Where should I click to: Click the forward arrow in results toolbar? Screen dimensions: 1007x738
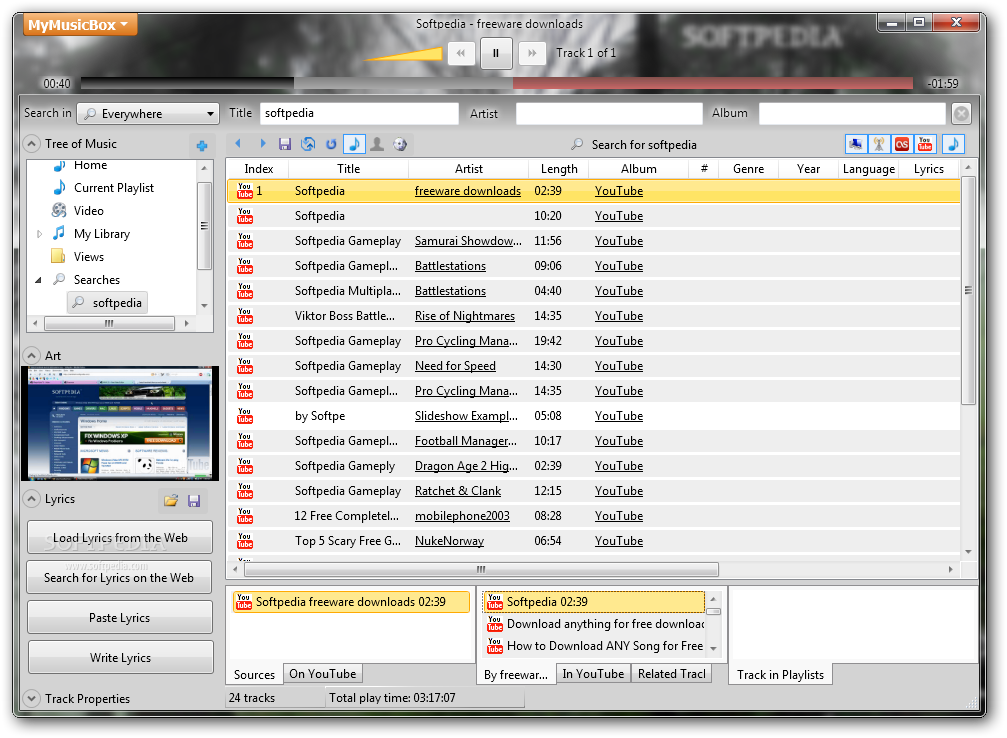tap(263, 144)
